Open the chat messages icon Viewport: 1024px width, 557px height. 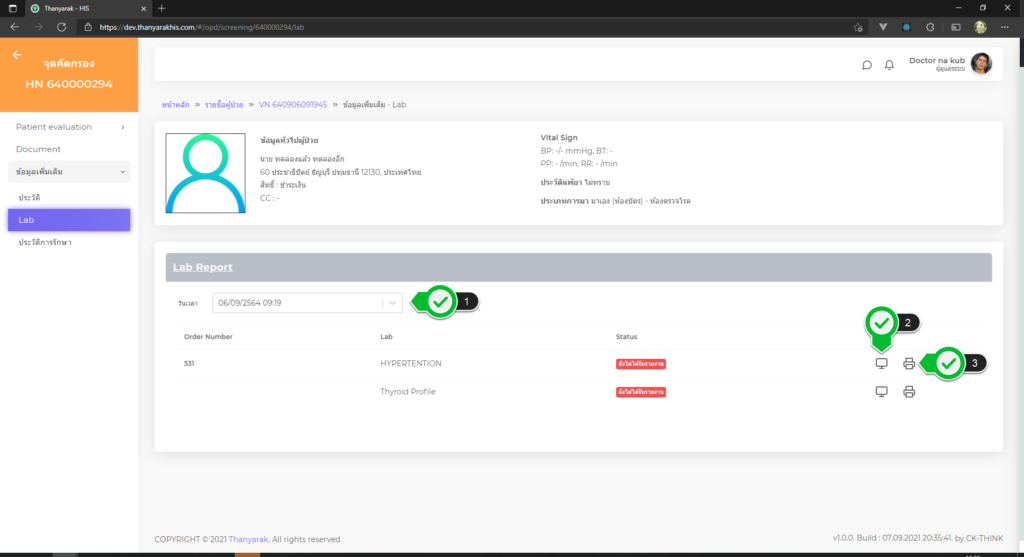tap(867, 65)
